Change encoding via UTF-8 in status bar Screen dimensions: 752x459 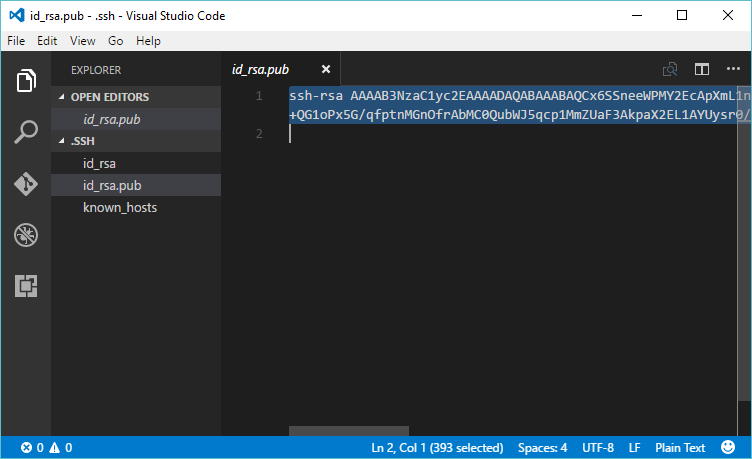click(597, 448)
